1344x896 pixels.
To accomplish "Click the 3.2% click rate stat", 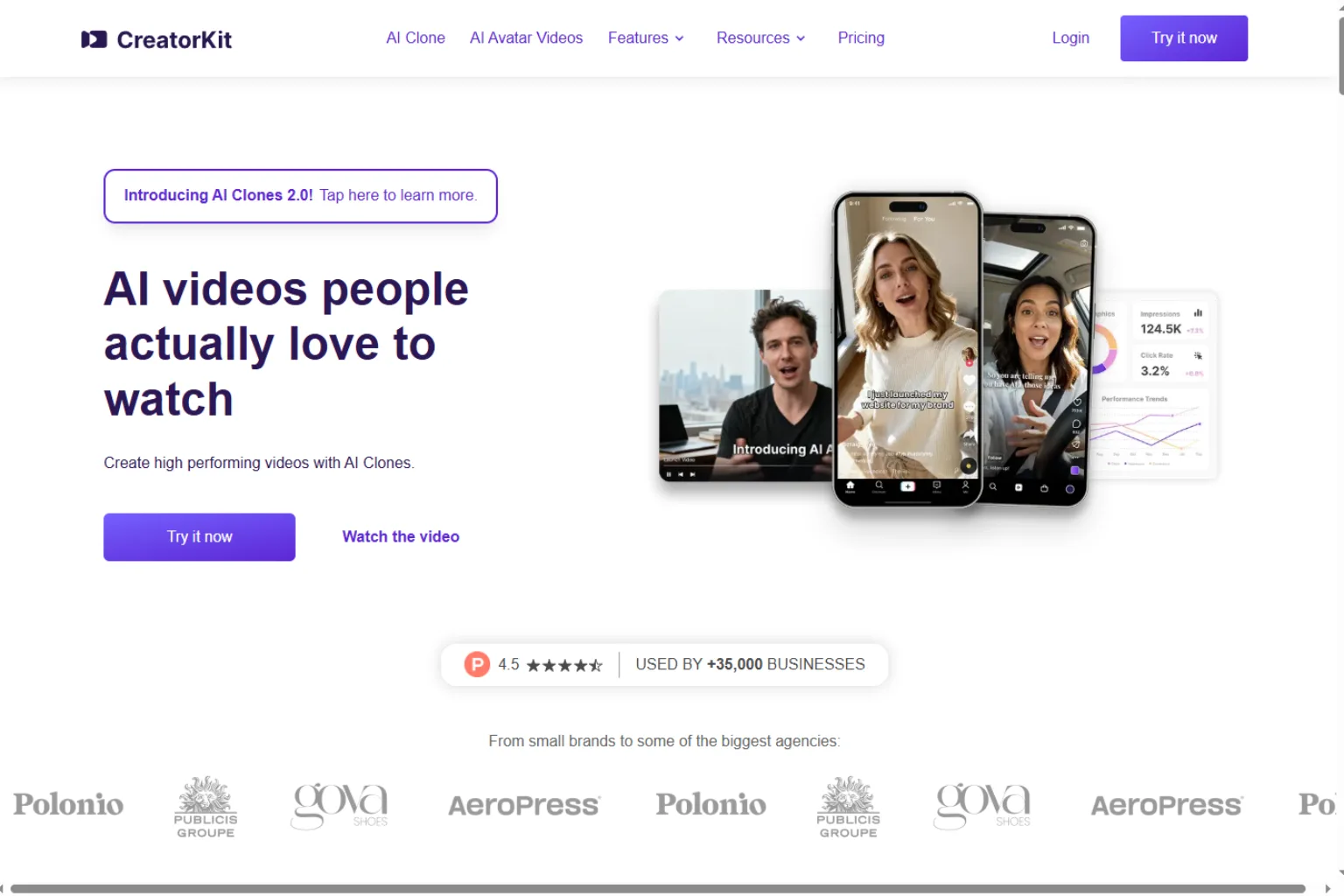I will pyautogui.click(x=1171, y=364).
